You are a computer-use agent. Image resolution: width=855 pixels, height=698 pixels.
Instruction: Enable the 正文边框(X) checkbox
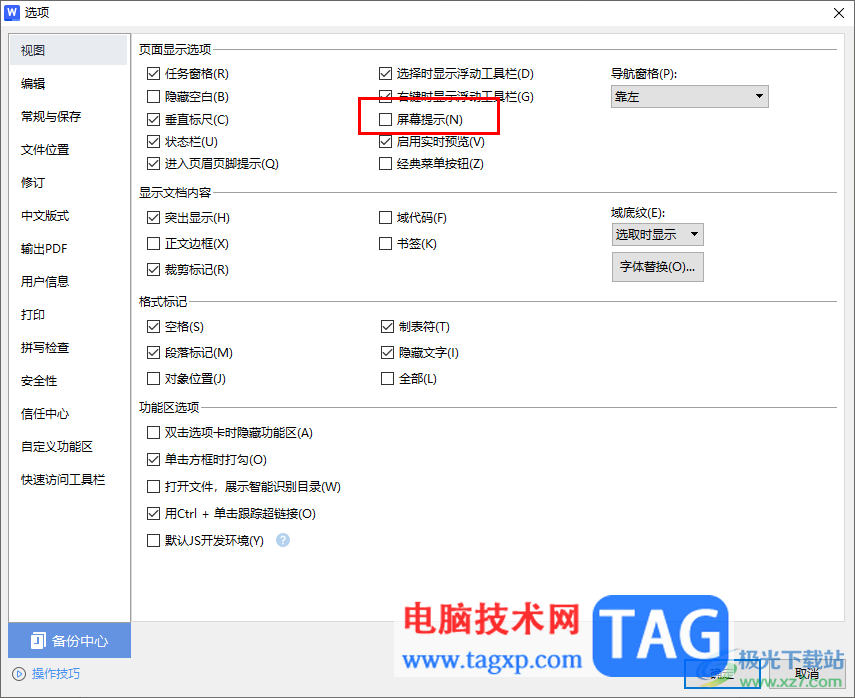(x=153, y=244)
